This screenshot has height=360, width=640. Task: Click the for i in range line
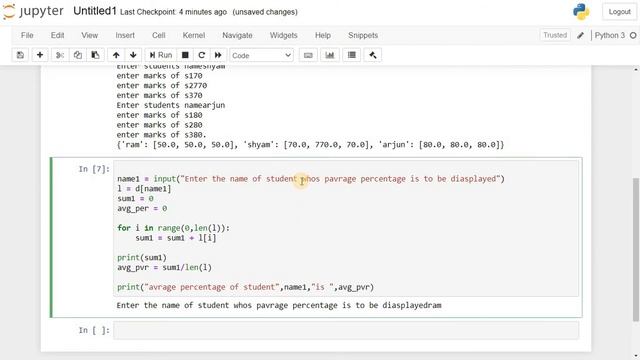point(173,228)
